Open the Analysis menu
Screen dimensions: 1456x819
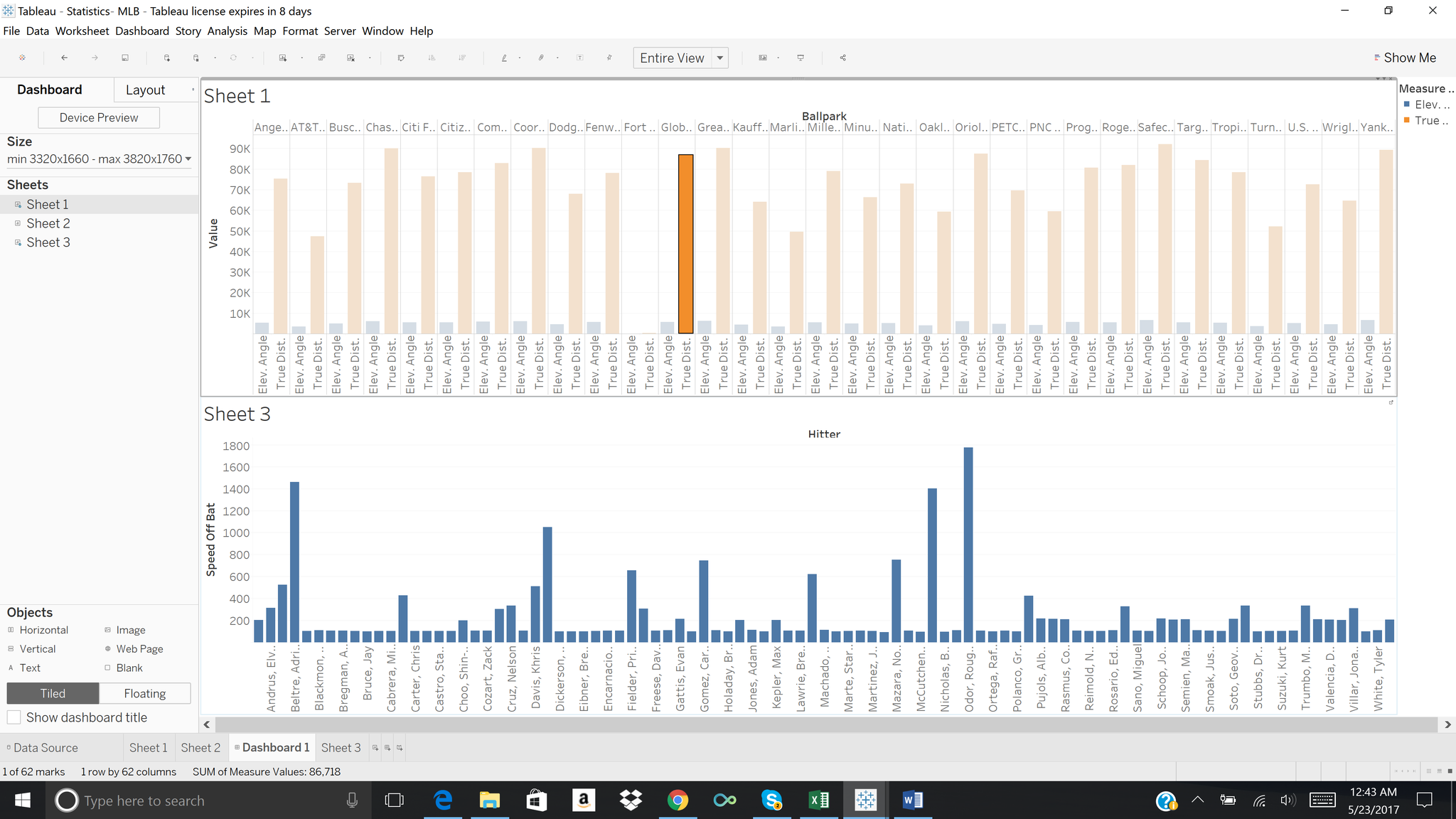click(227, 31)
